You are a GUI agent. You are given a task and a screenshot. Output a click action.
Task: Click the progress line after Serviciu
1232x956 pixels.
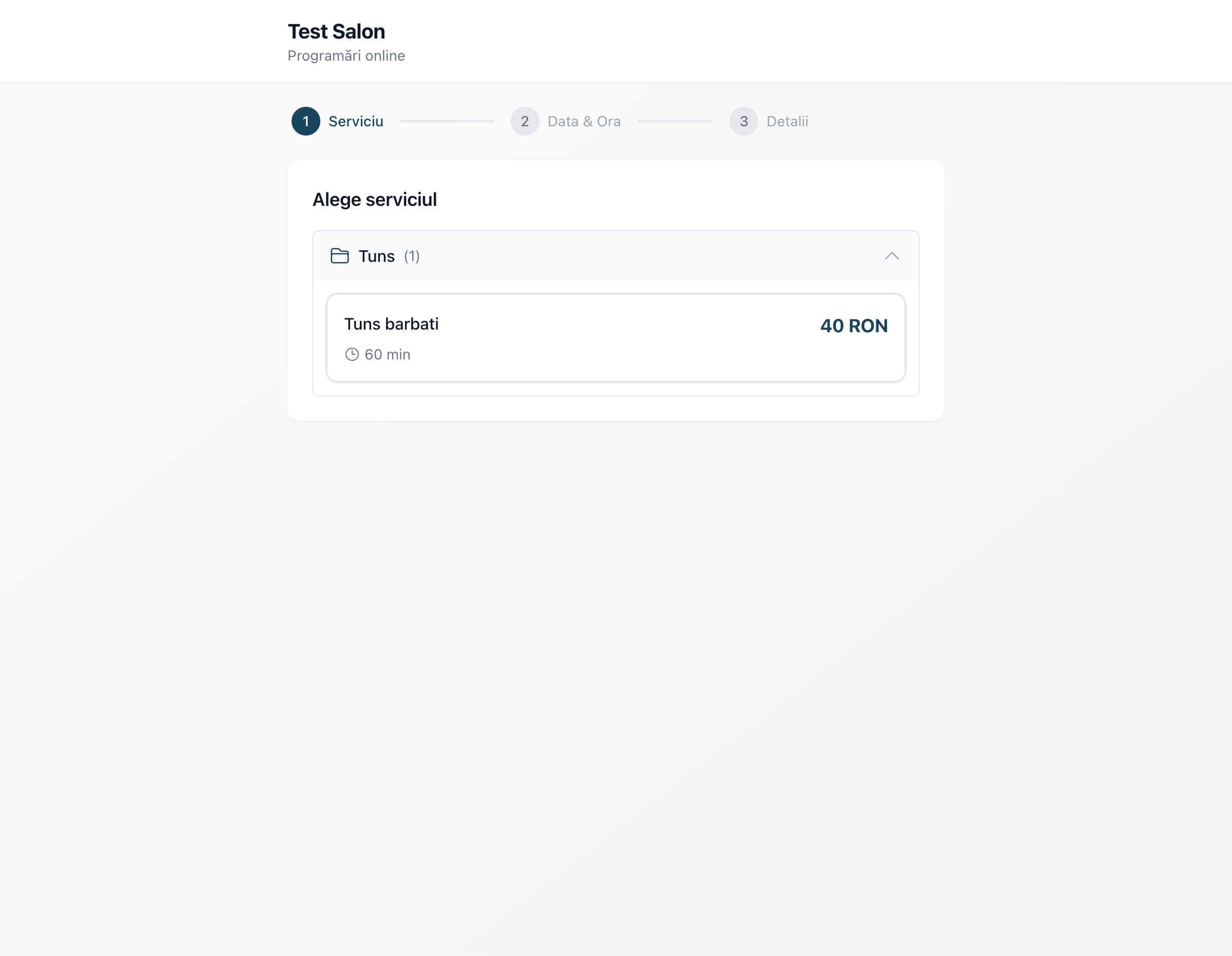point(447,121)
